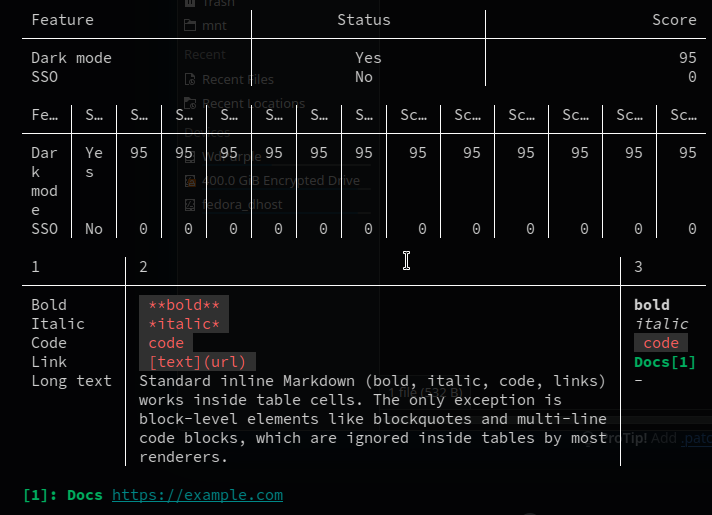Click the word 'renderers.' ending the paragraph
The width and height of the screenshot is (712, 515).
click(x=183, y=457)
